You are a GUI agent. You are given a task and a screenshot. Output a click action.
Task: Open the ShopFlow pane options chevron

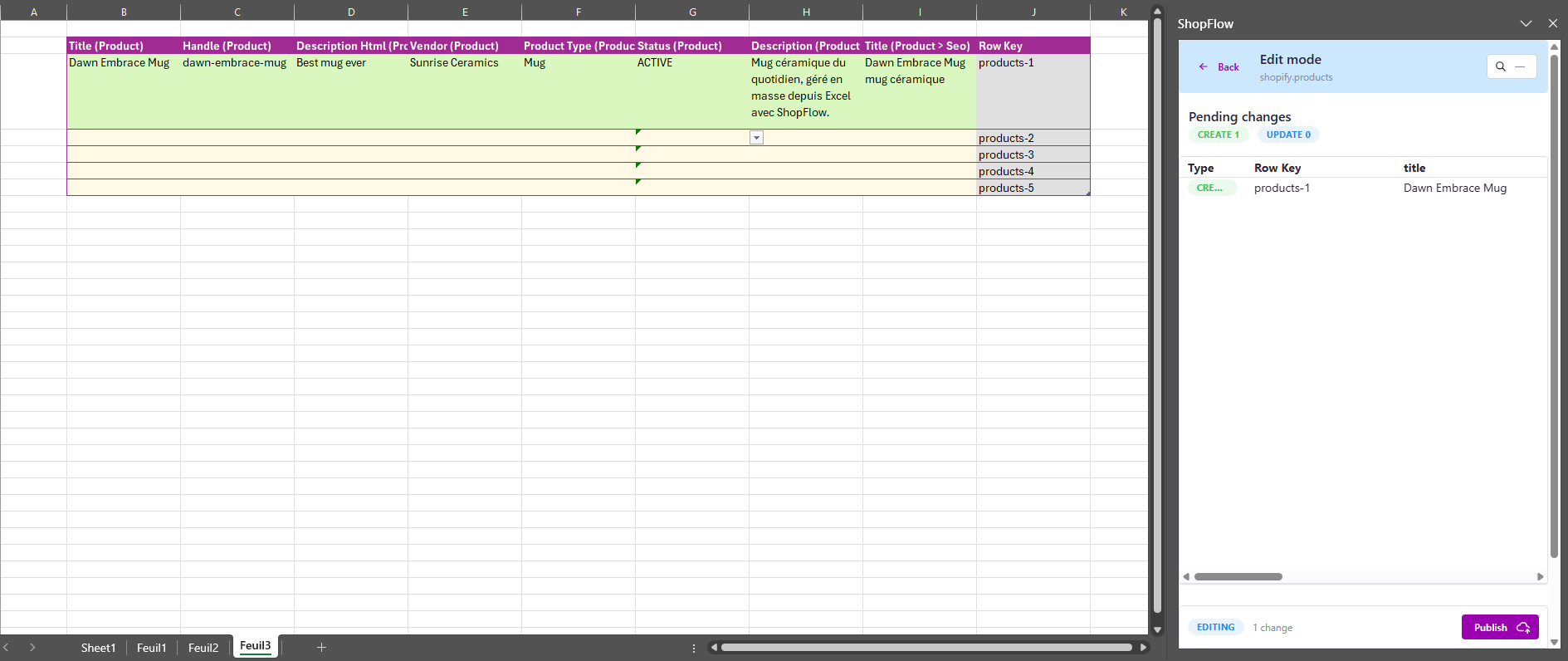click(1526, 23)
